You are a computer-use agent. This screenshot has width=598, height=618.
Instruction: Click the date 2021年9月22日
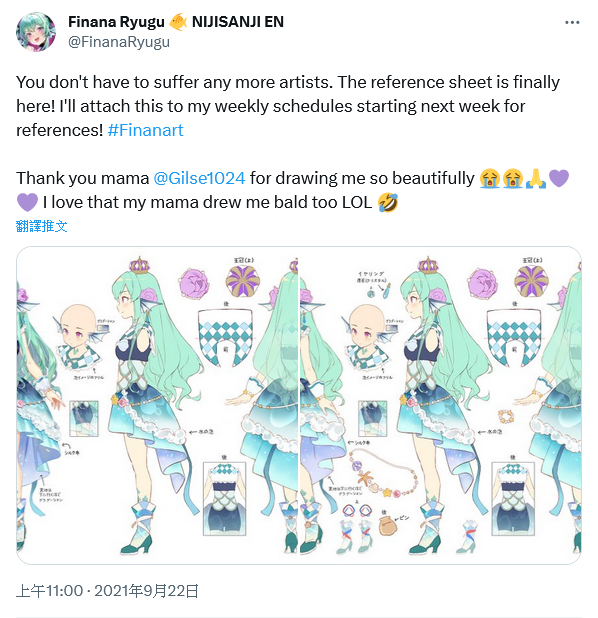(147, 591)
